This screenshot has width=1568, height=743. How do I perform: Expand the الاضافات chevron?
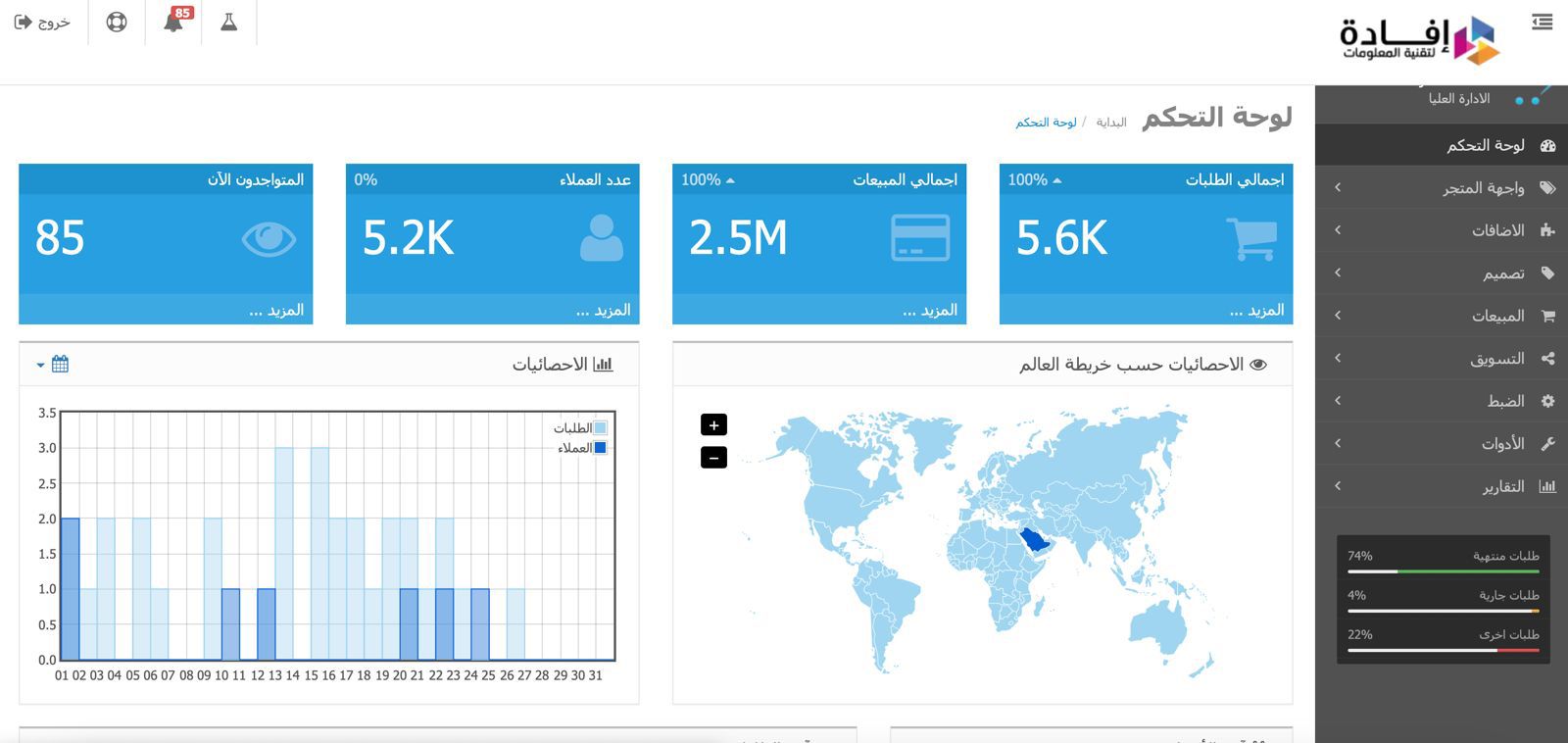(1338, 230)
